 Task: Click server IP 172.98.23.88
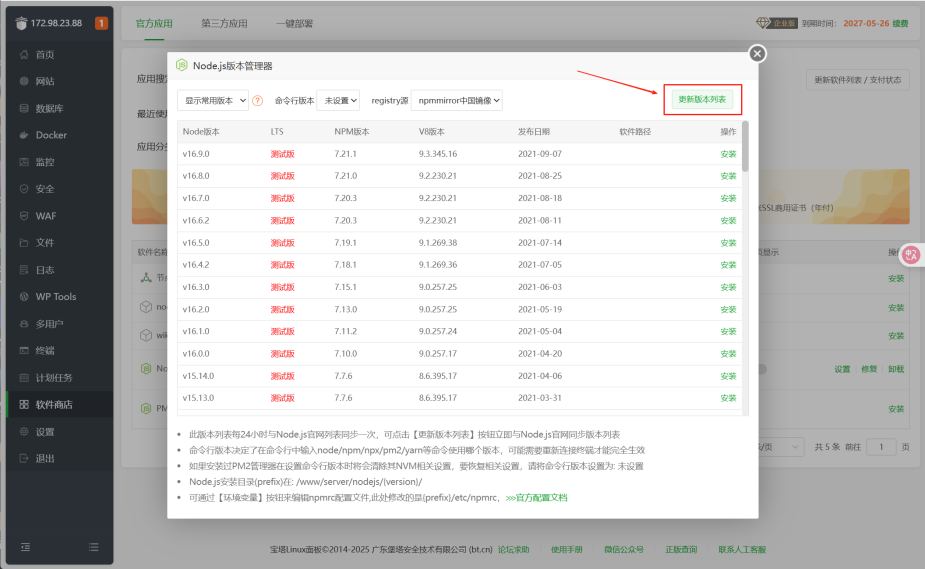coord(56,23)
